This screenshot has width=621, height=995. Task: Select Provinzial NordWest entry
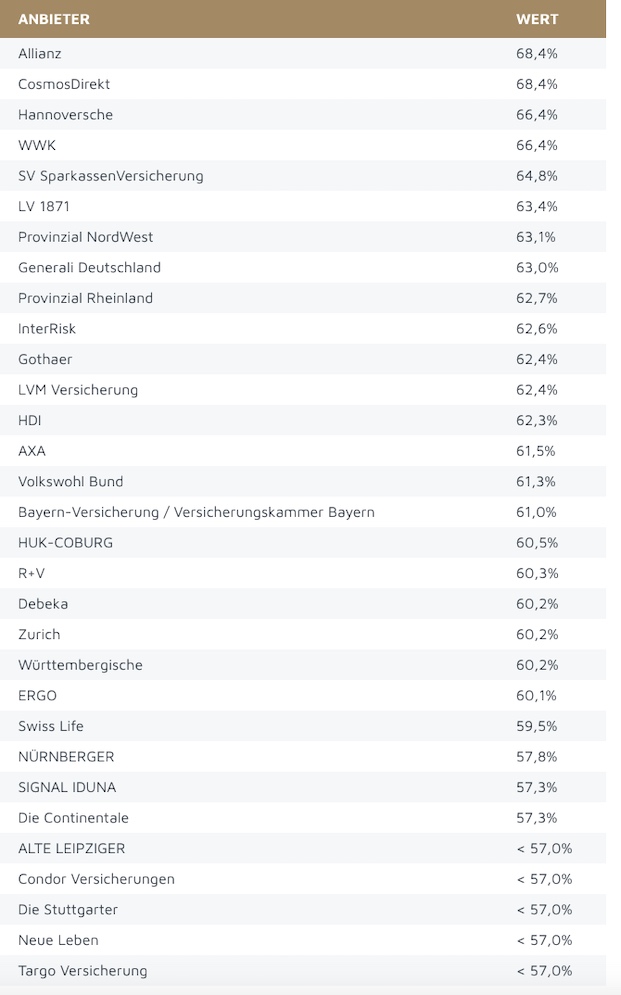(x=85, y=237)
